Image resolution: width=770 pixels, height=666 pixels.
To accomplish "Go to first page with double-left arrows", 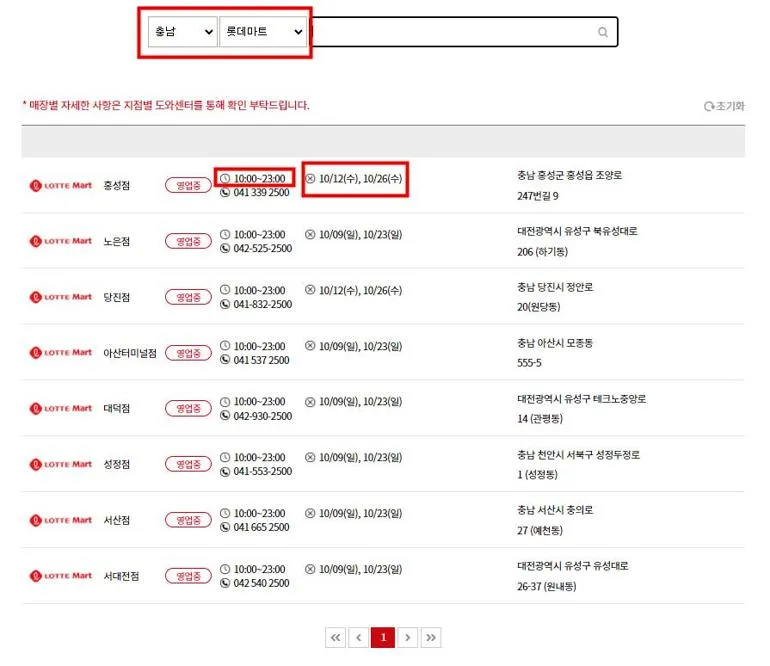I will (x=335, y=638).
